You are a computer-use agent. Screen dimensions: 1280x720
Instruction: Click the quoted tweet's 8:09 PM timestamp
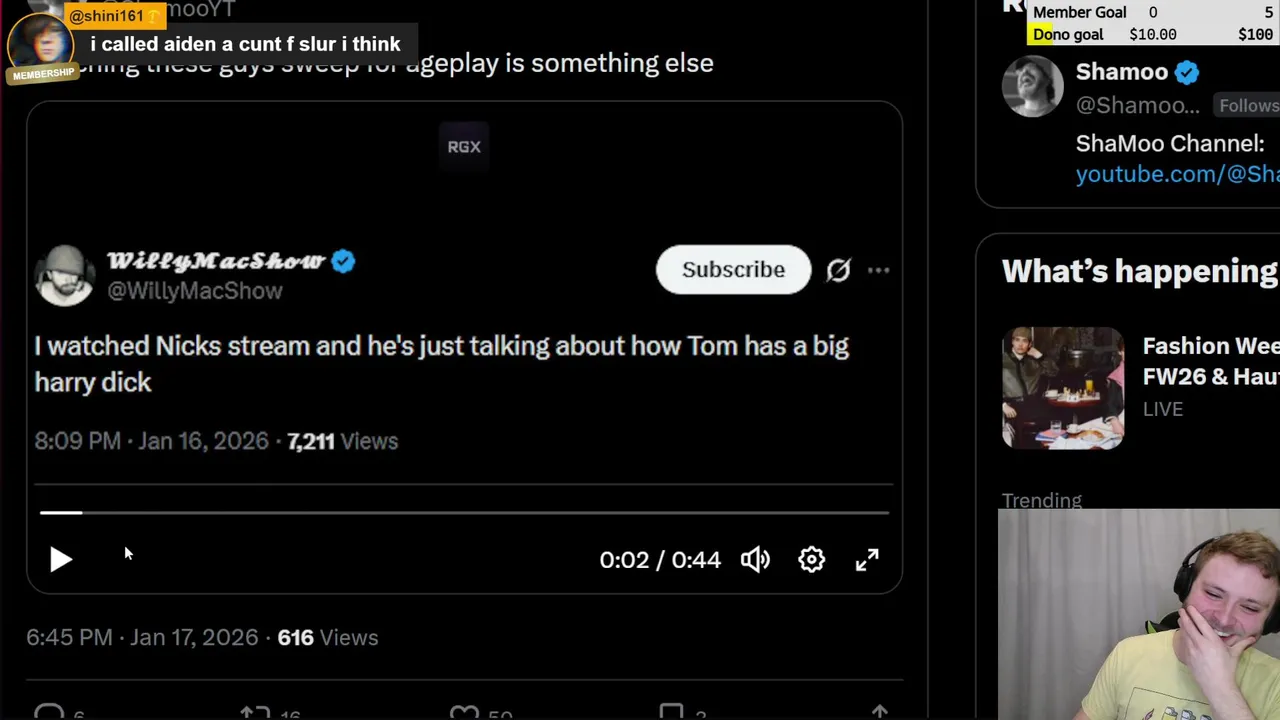[x=151, y=441]
